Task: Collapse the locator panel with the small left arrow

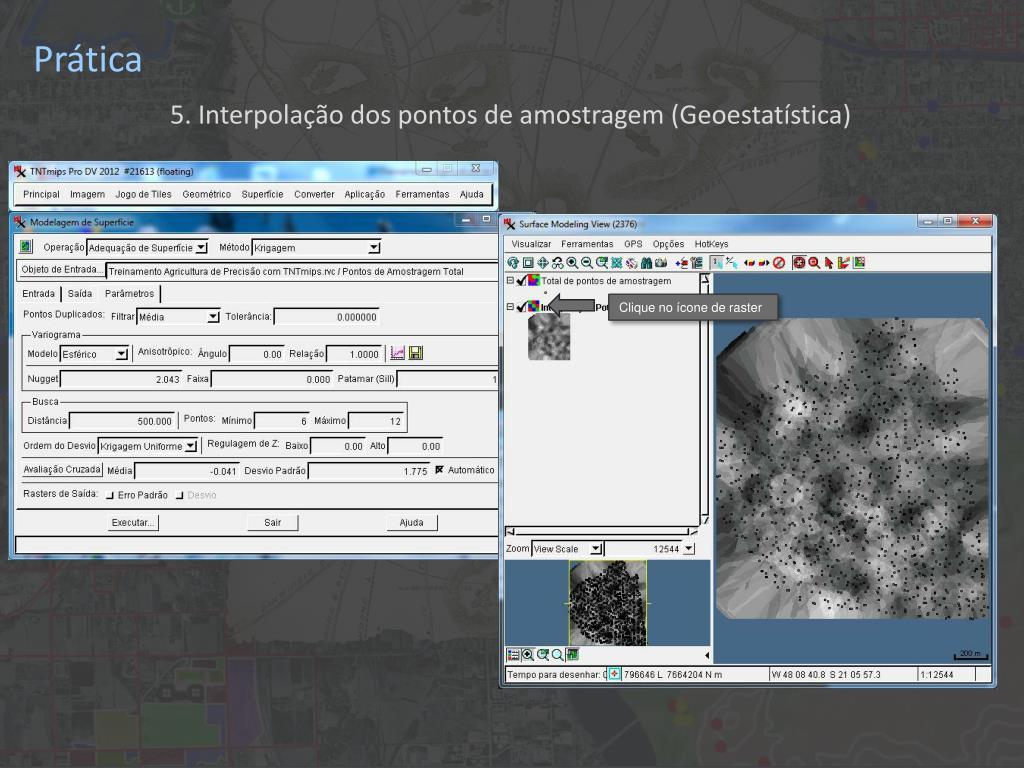Action: (x=707, y=654)
